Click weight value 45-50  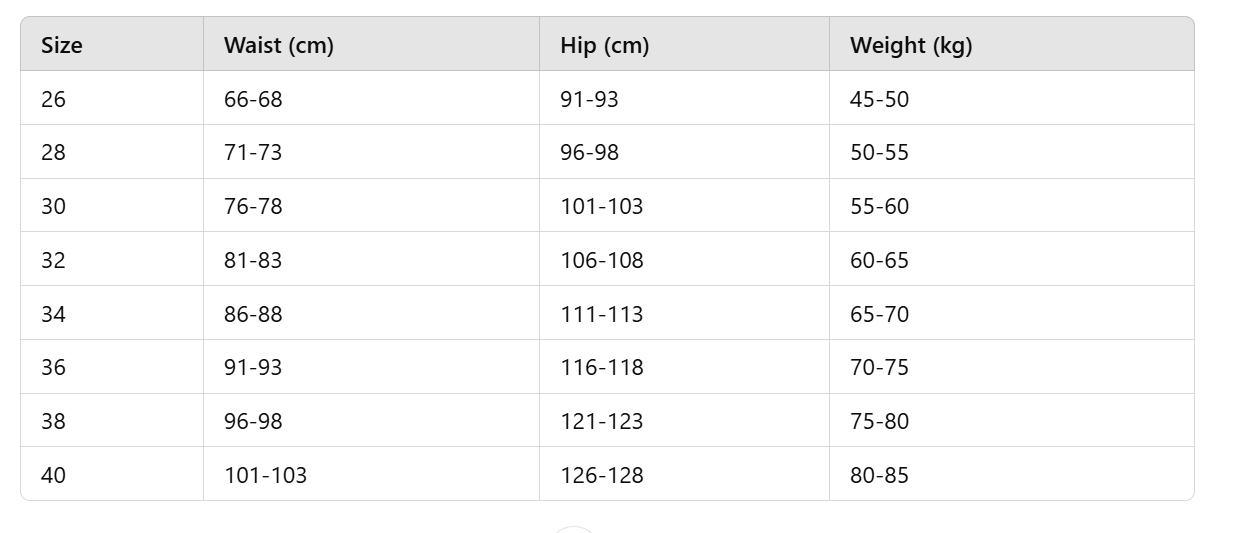879,99
